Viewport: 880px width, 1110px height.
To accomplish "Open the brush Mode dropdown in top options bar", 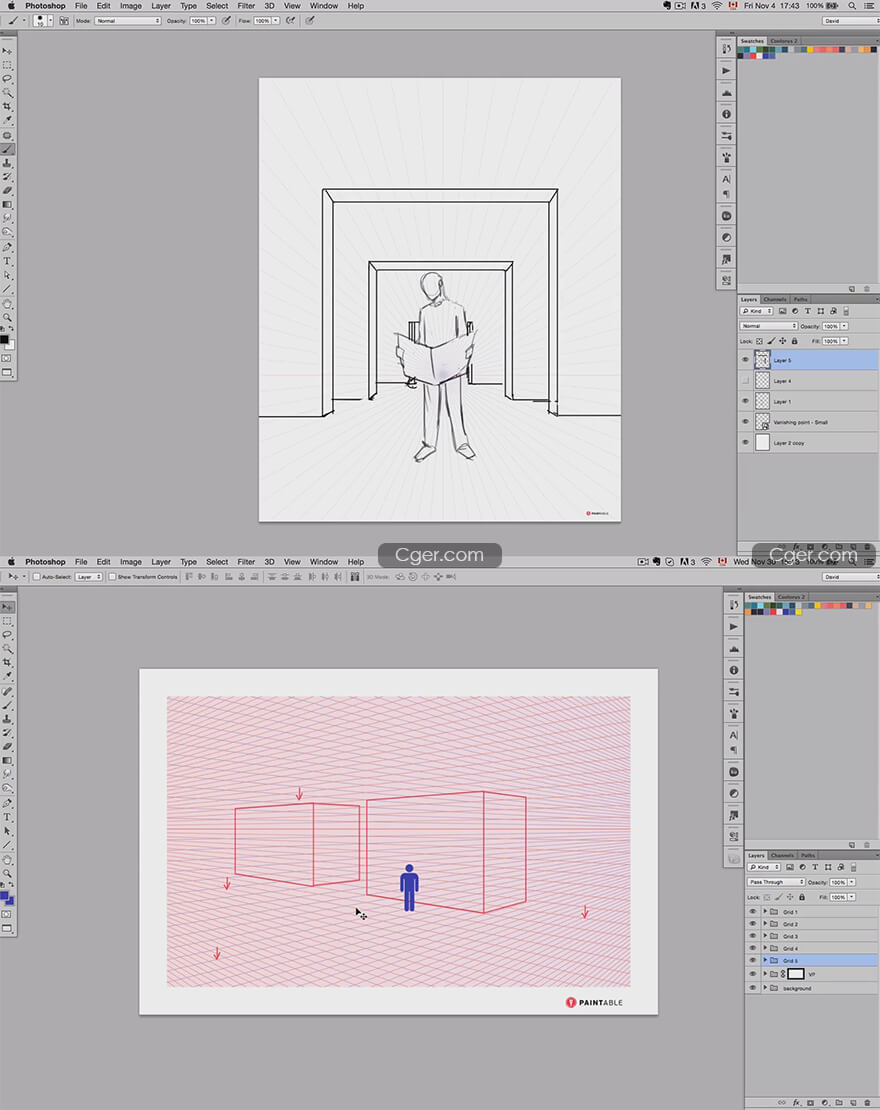I will click(128, 21).
